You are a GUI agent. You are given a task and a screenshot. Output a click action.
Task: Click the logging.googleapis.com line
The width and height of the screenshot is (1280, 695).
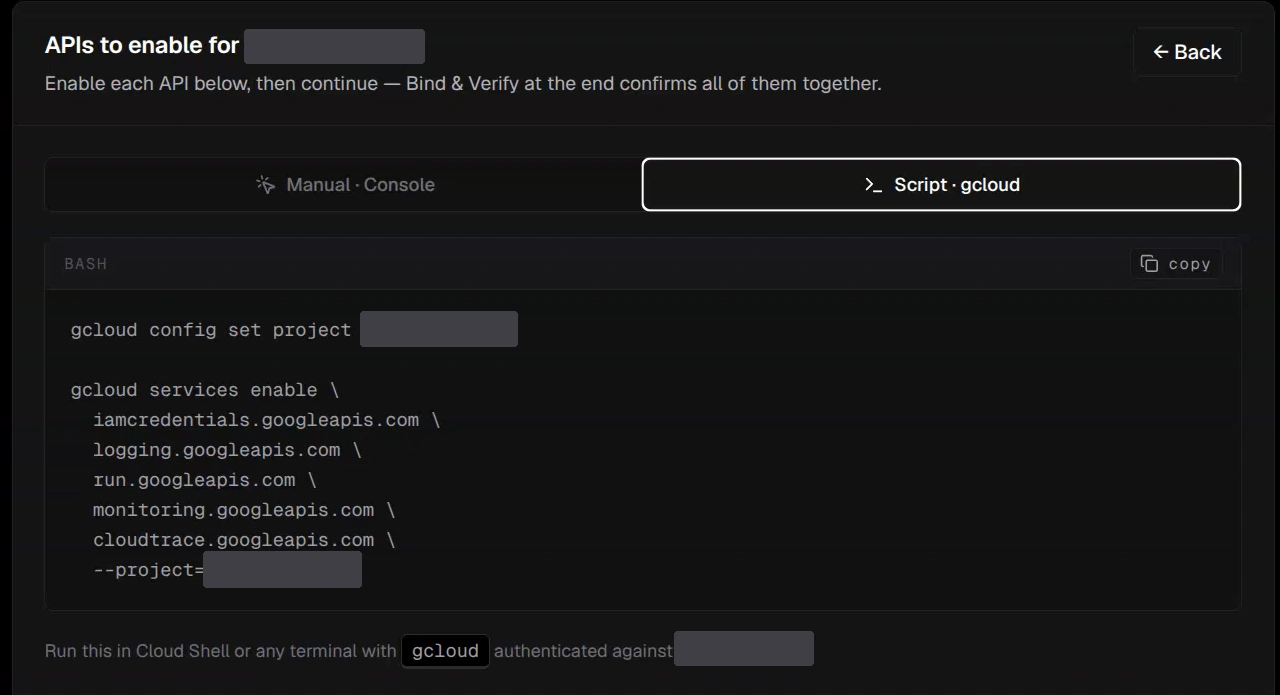227,450
